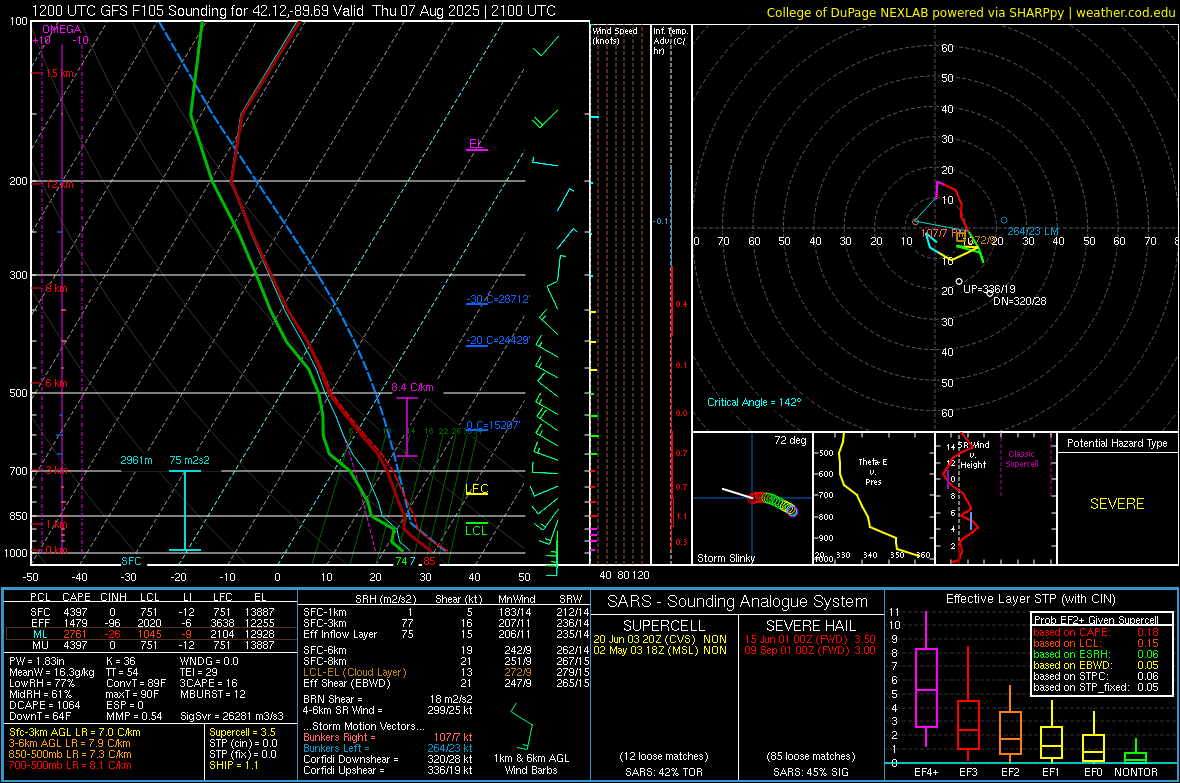Select the MU parcel row

pos(150,644)
